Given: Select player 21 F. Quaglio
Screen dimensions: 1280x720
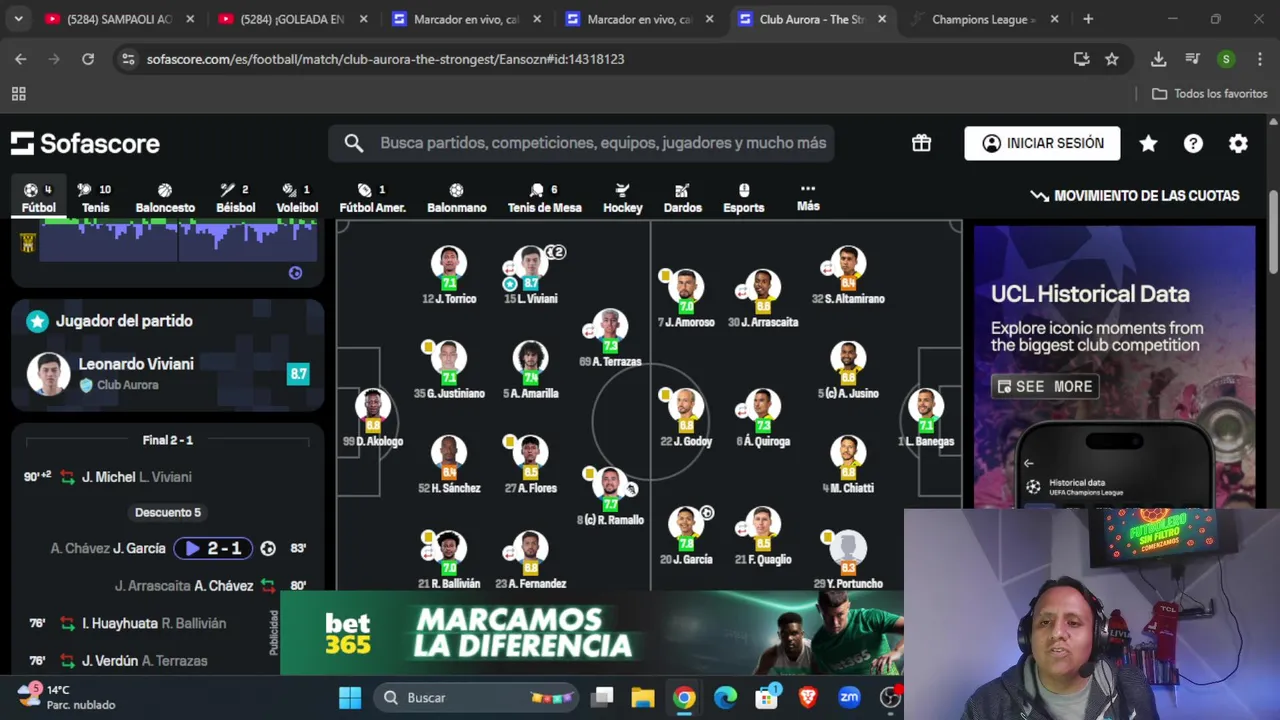Looking at the screenshot, I should tap(763, 536).
